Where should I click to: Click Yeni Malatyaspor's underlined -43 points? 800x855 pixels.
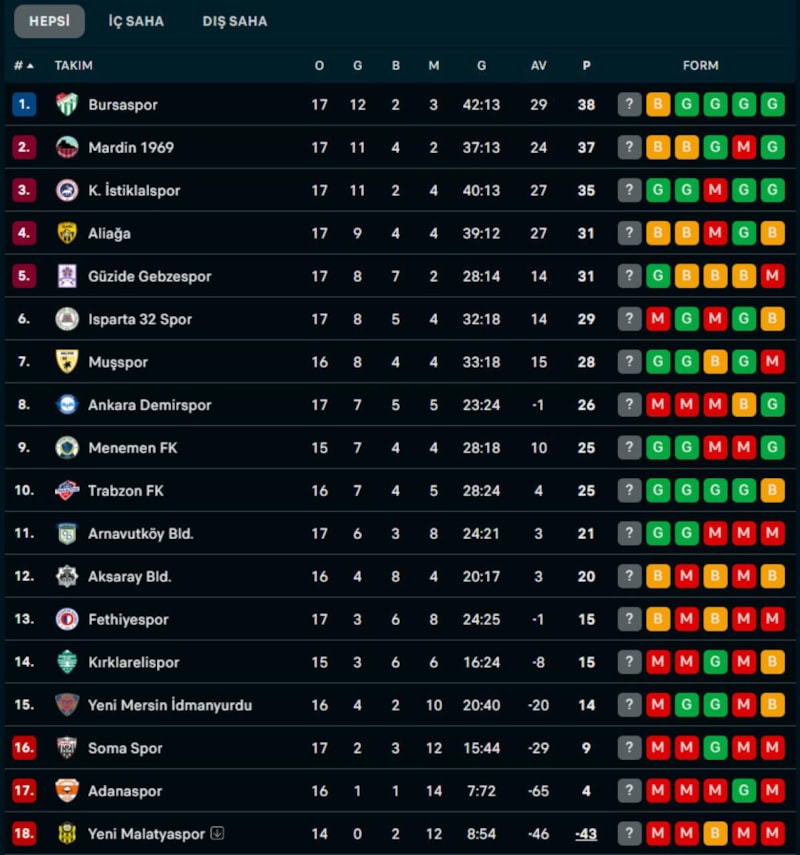(x=586, y=834)
